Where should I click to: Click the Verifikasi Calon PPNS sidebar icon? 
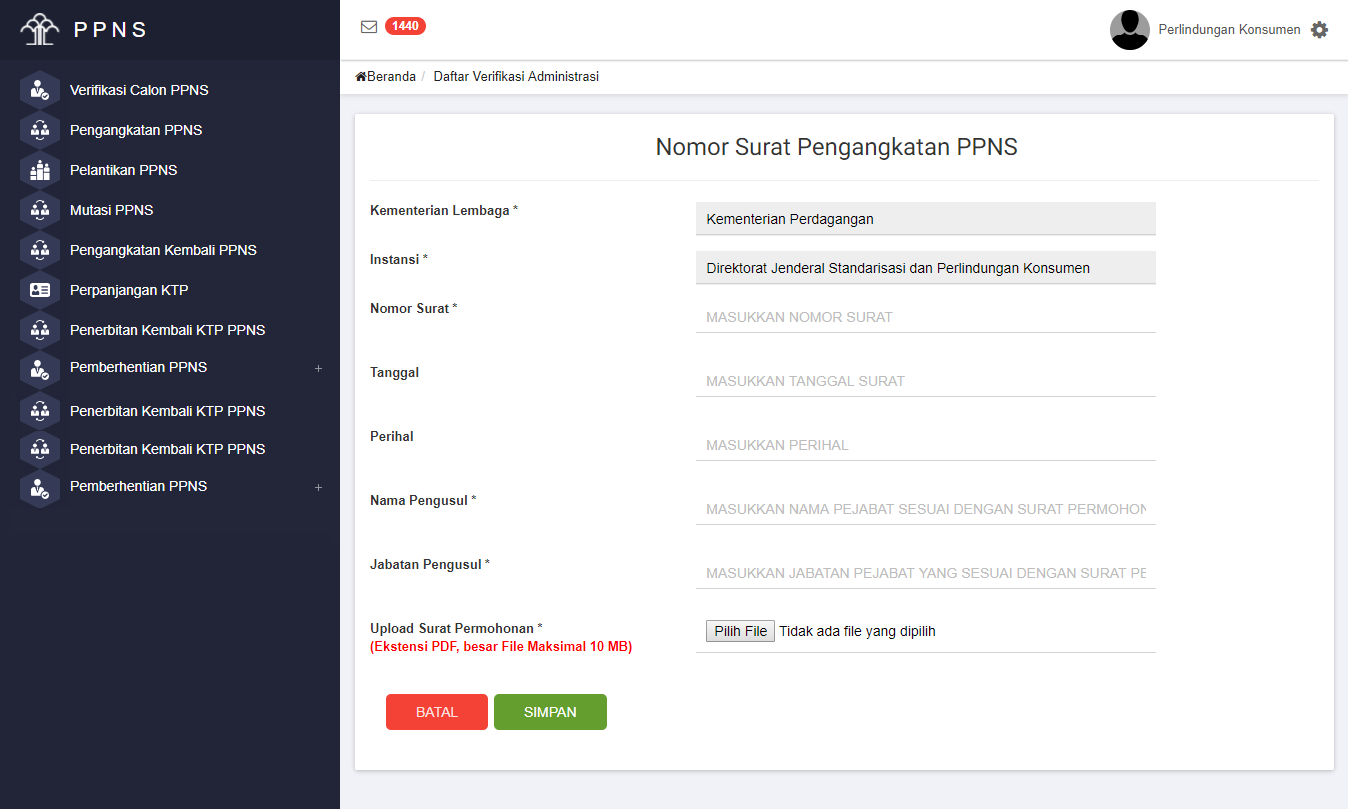coord(40,90)
